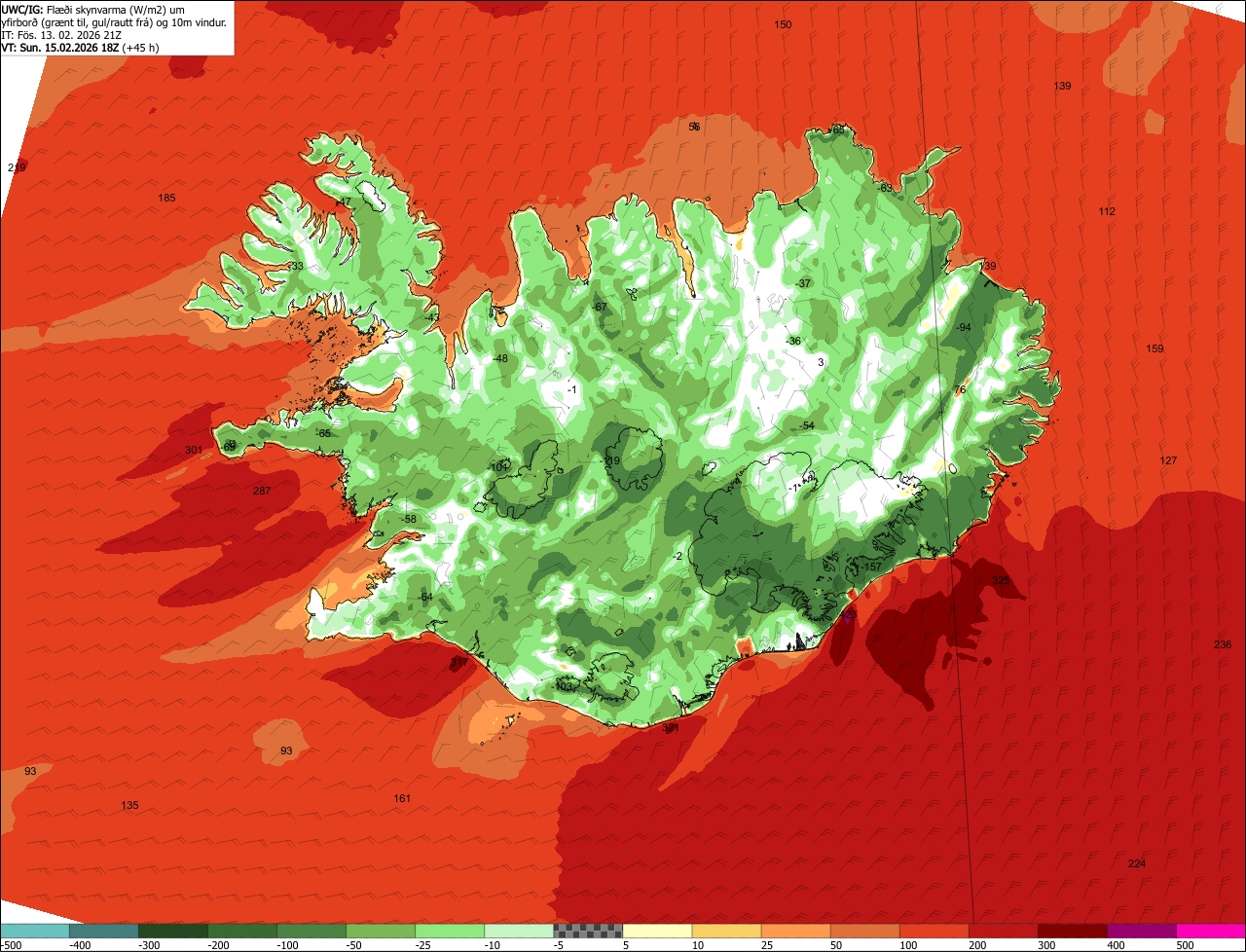Click the map value '-2' west of Vatnajökull
The width and height of the screenshot is (1246, 952).
click(x=678, y=557)
